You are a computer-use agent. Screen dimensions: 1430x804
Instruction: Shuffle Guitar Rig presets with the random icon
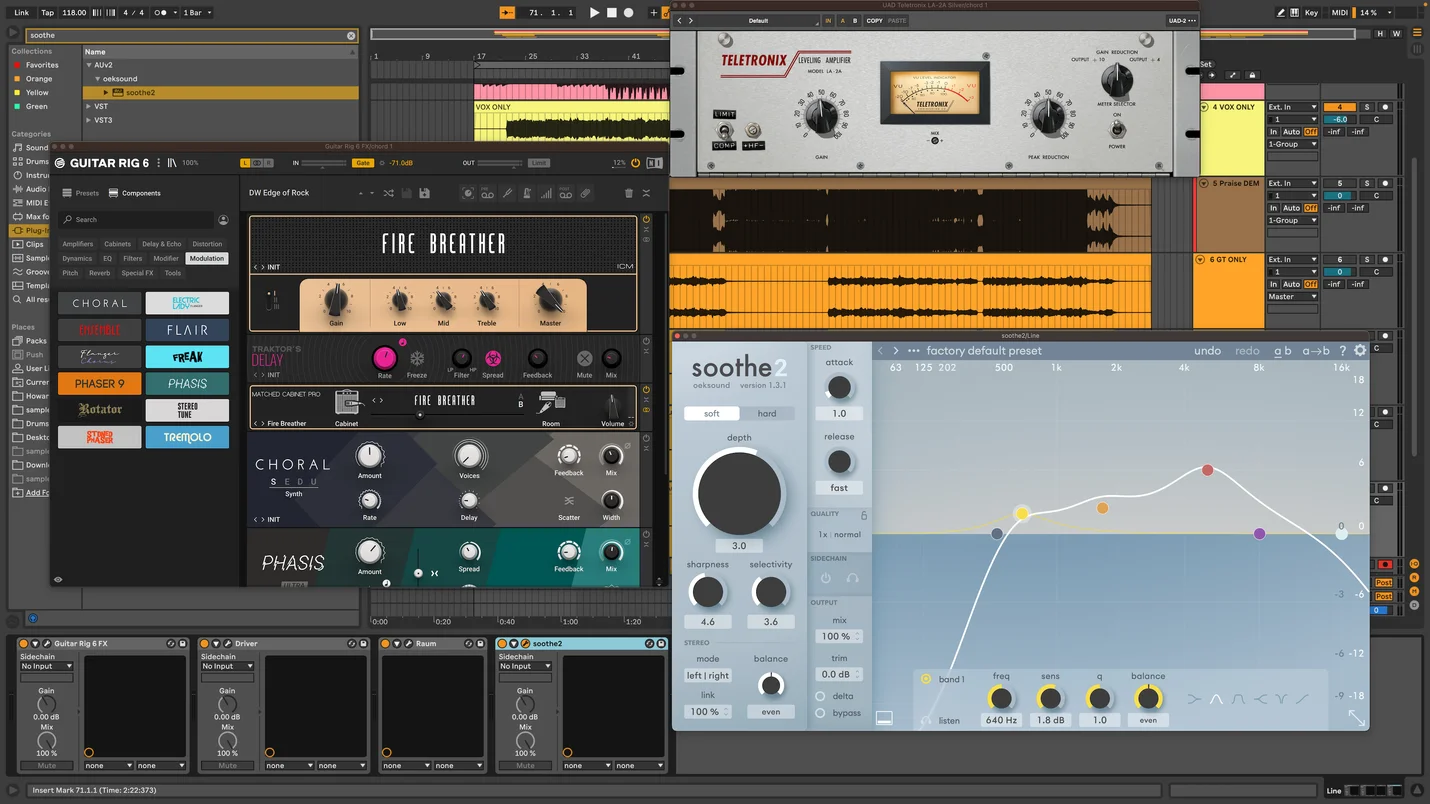coord(388,193)
